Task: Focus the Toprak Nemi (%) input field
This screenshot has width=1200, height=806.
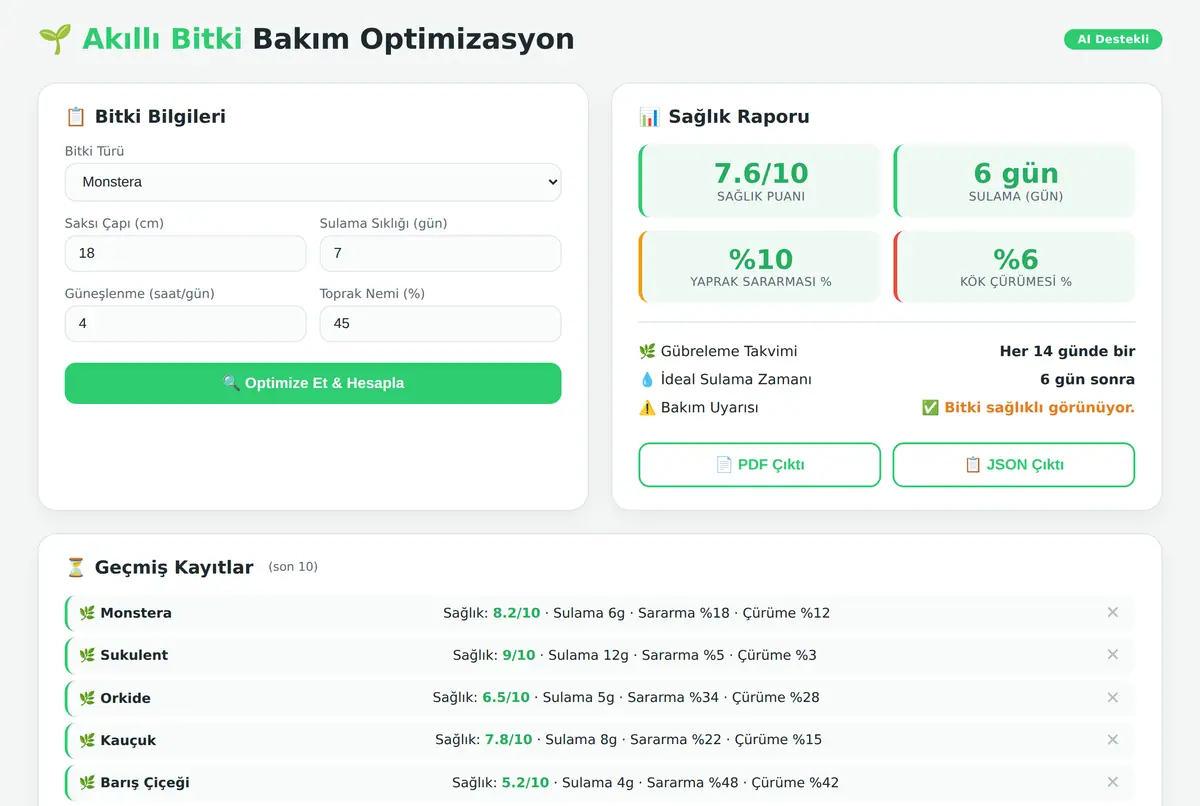Action: click(440, 323)
